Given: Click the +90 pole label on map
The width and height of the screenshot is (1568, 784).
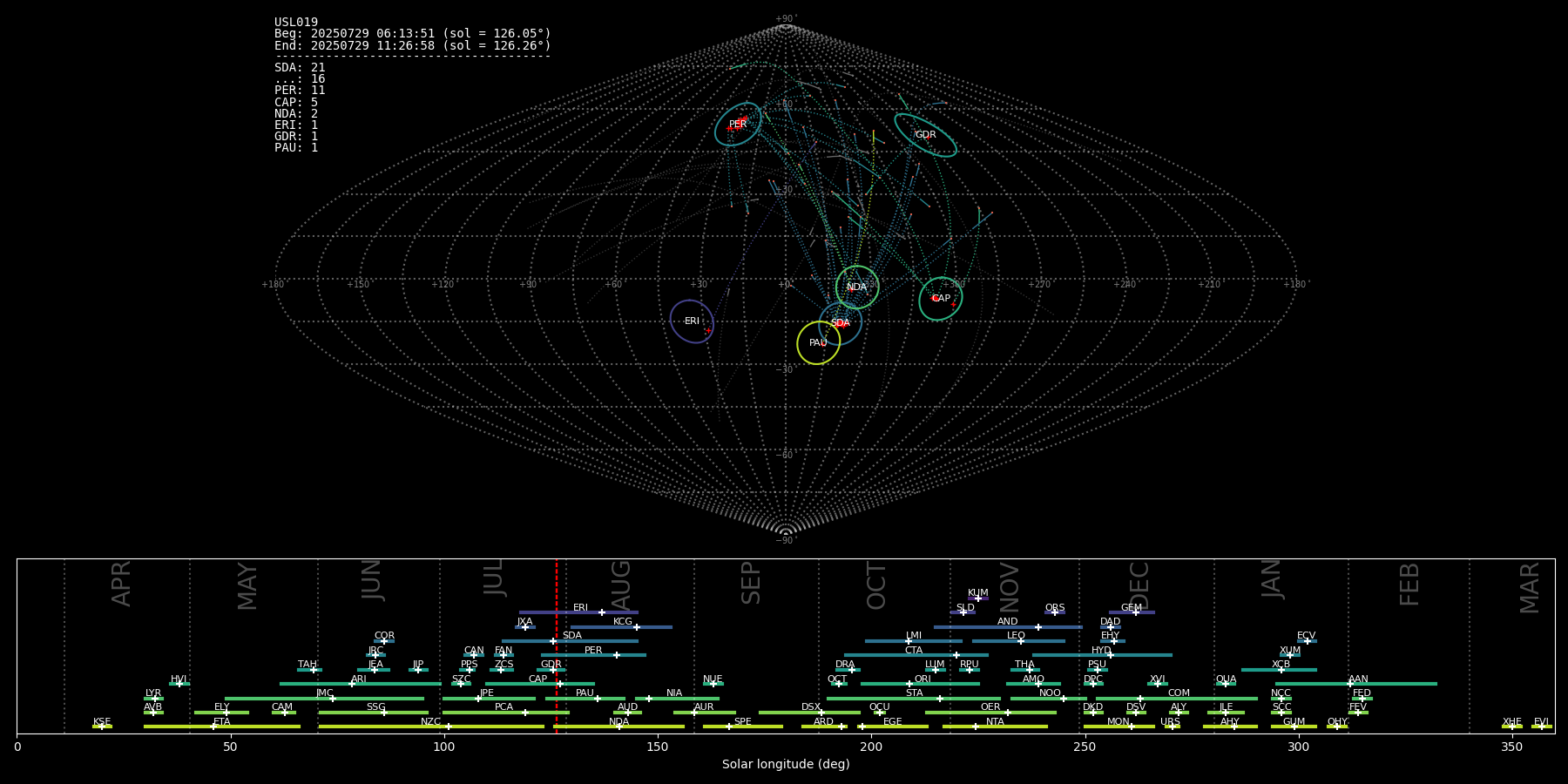Looking at the screenshot, I should pyautogui.click(x=785, y=19).
